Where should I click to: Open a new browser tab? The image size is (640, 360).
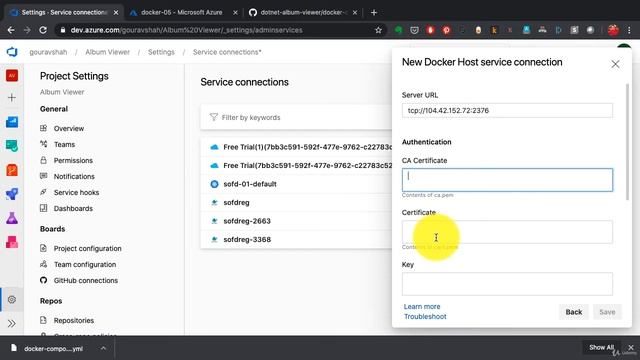click(373, 13)
